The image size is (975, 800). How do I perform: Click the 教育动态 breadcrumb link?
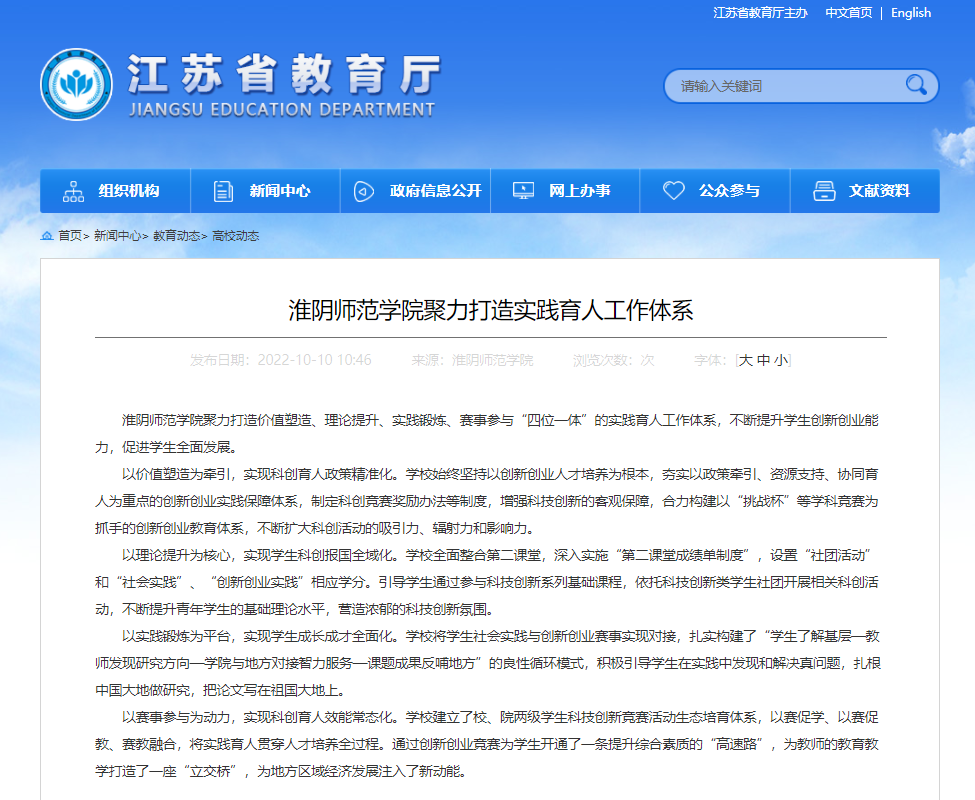[x=177, y=236]
